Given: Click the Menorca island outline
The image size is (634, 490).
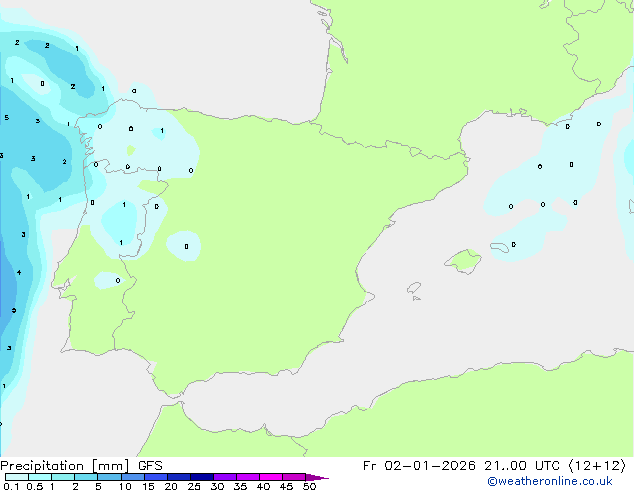Looking at the screenshot, I should pyautogui.click(x=499, y=247).
